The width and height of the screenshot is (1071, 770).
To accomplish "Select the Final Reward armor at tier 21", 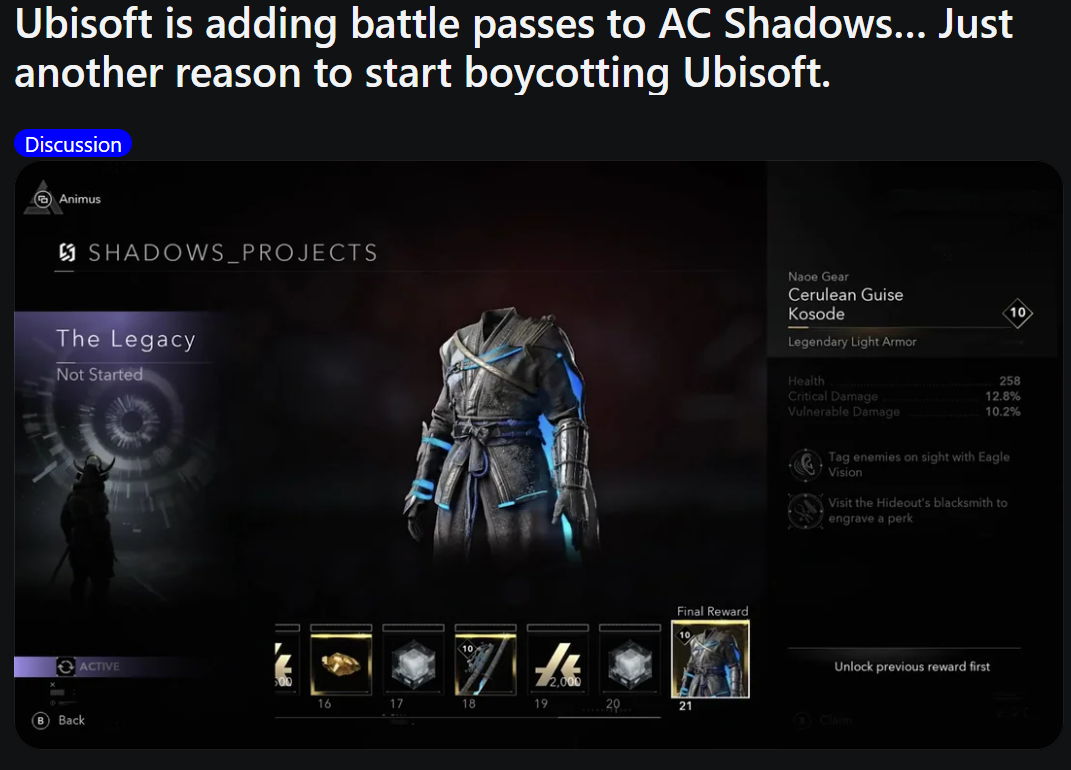I will (x=710, y=659).
